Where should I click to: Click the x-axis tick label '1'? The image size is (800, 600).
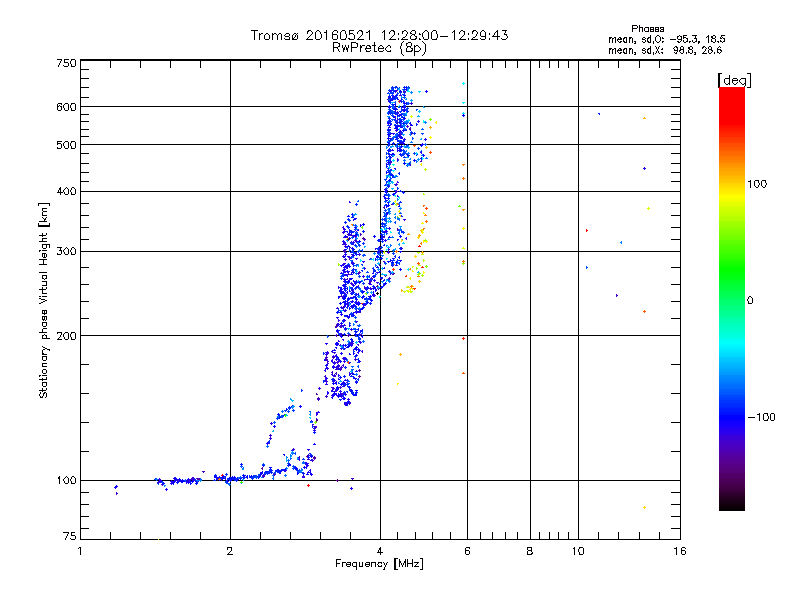pos(80,551)
